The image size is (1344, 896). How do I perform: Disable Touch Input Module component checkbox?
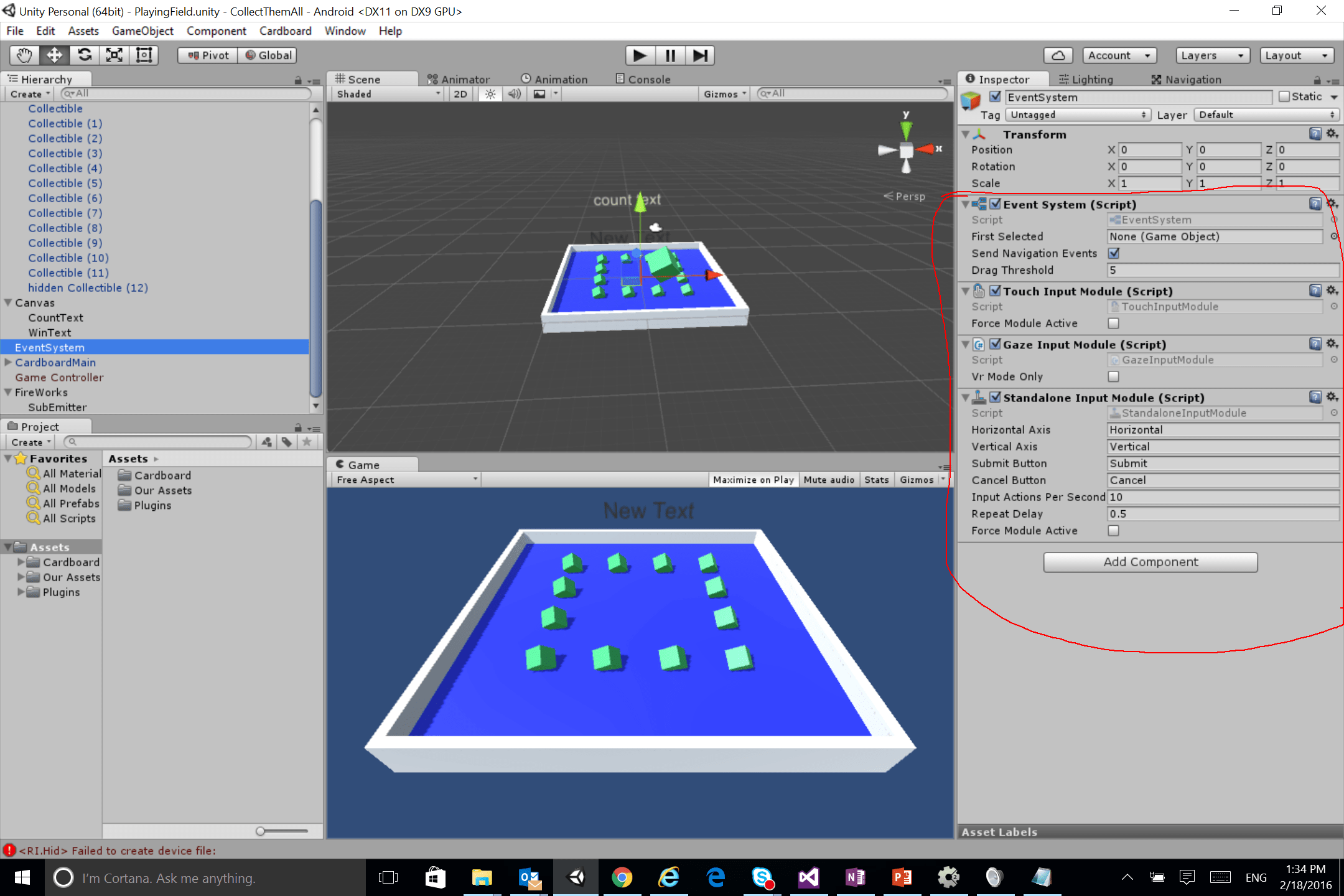[995, 291]
